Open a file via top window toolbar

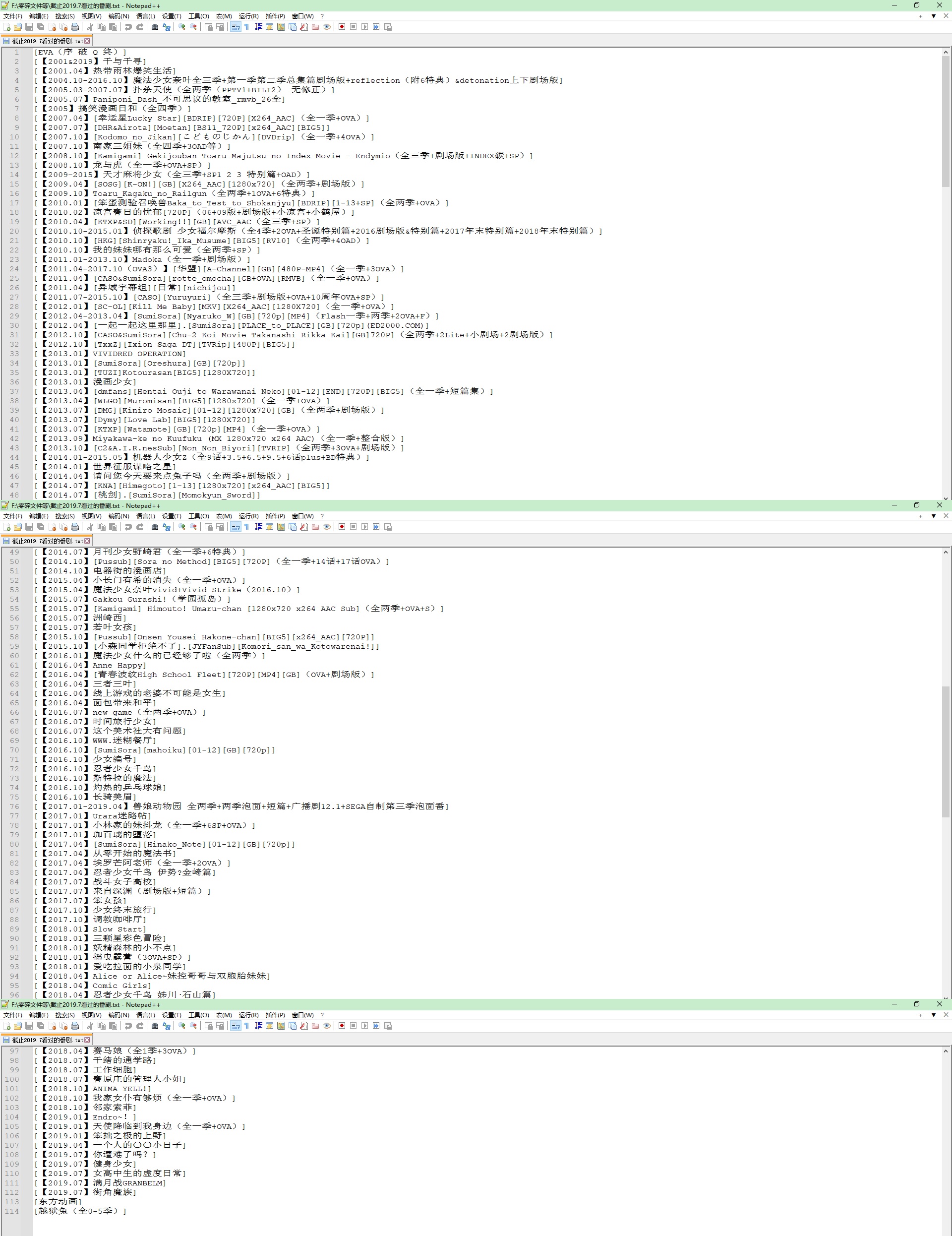click(x=18, y=27)
